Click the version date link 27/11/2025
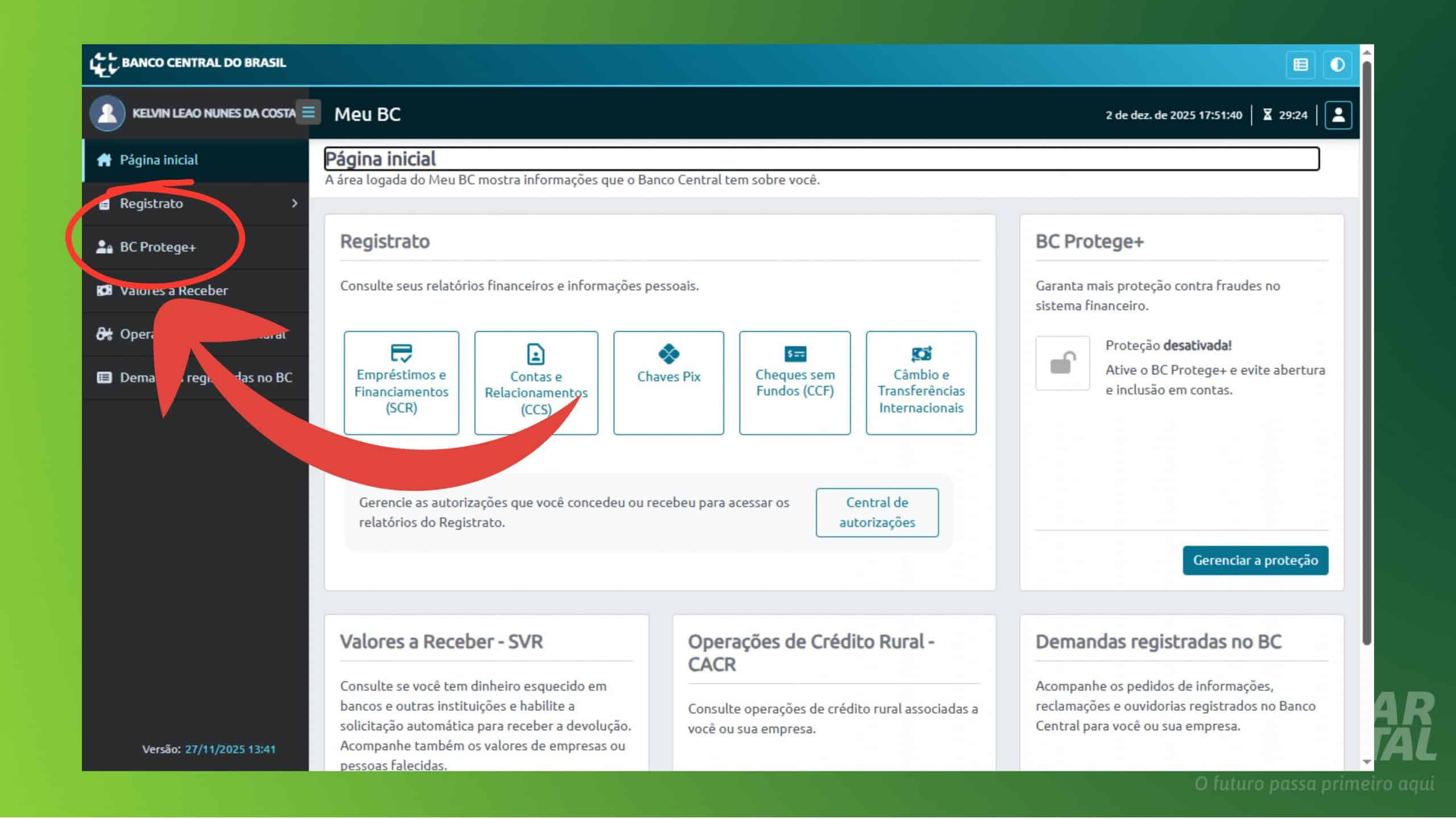The width and height of the screenshot is (1456, 819). coord(230,749)
